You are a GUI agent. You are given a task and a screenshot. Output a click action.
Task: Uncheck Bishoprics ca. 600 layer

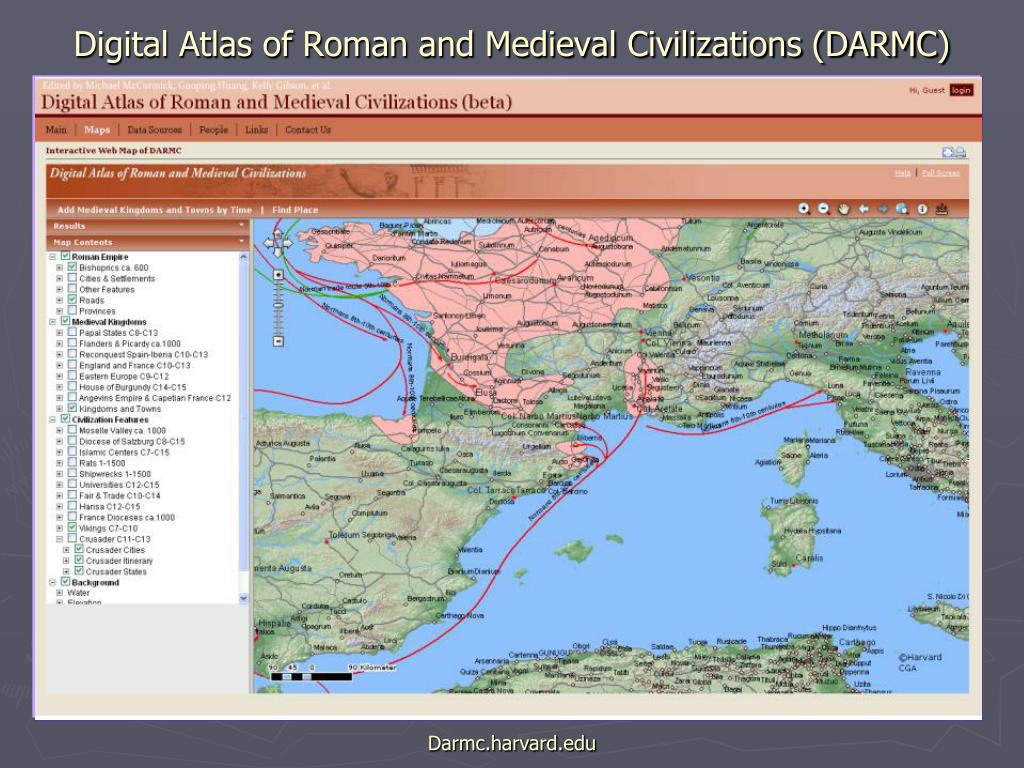click(72, 267)
